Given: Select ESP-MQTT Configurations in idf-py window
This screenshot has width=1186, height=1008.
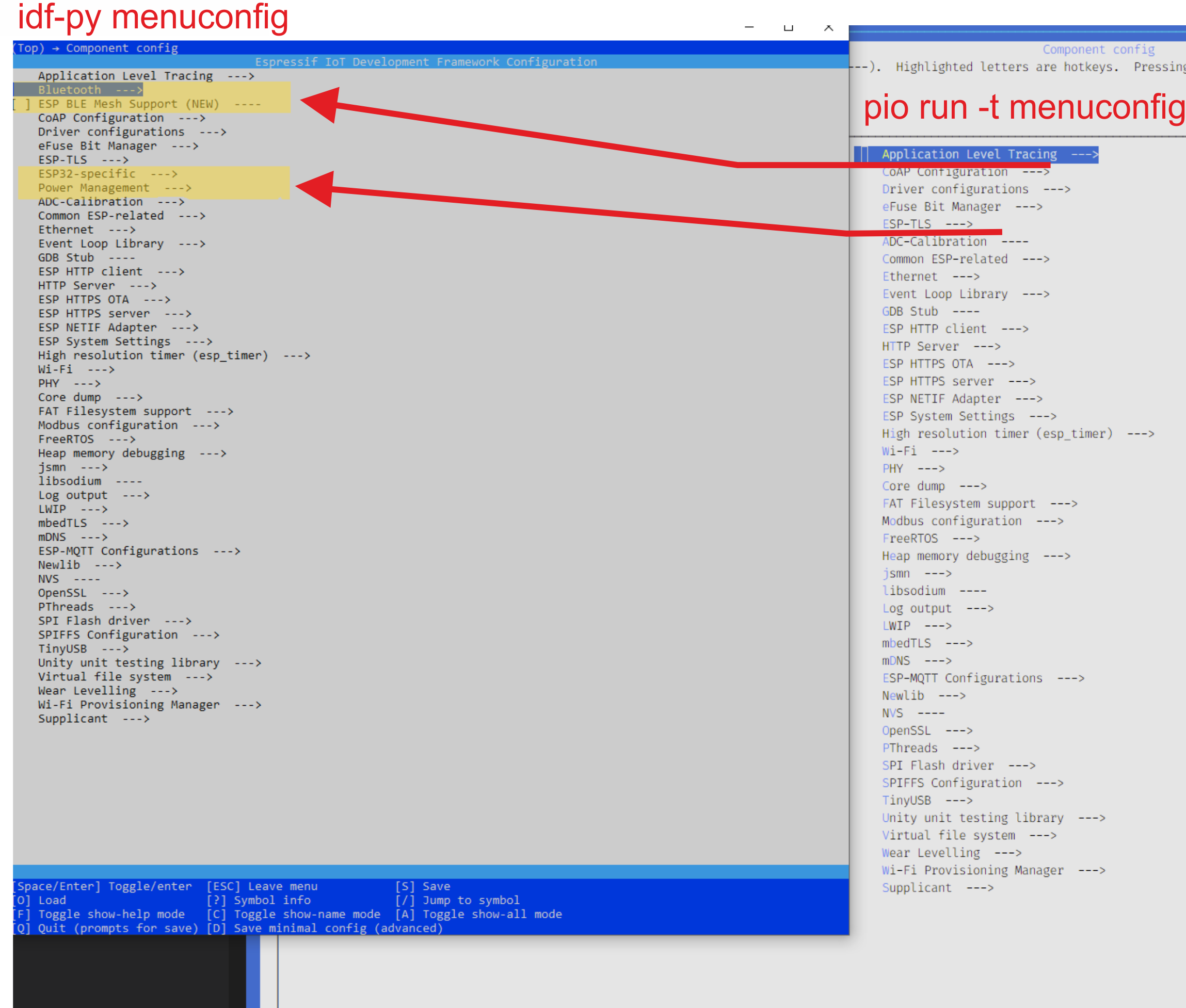Looking at the screenshot, I should click(139, 551).
